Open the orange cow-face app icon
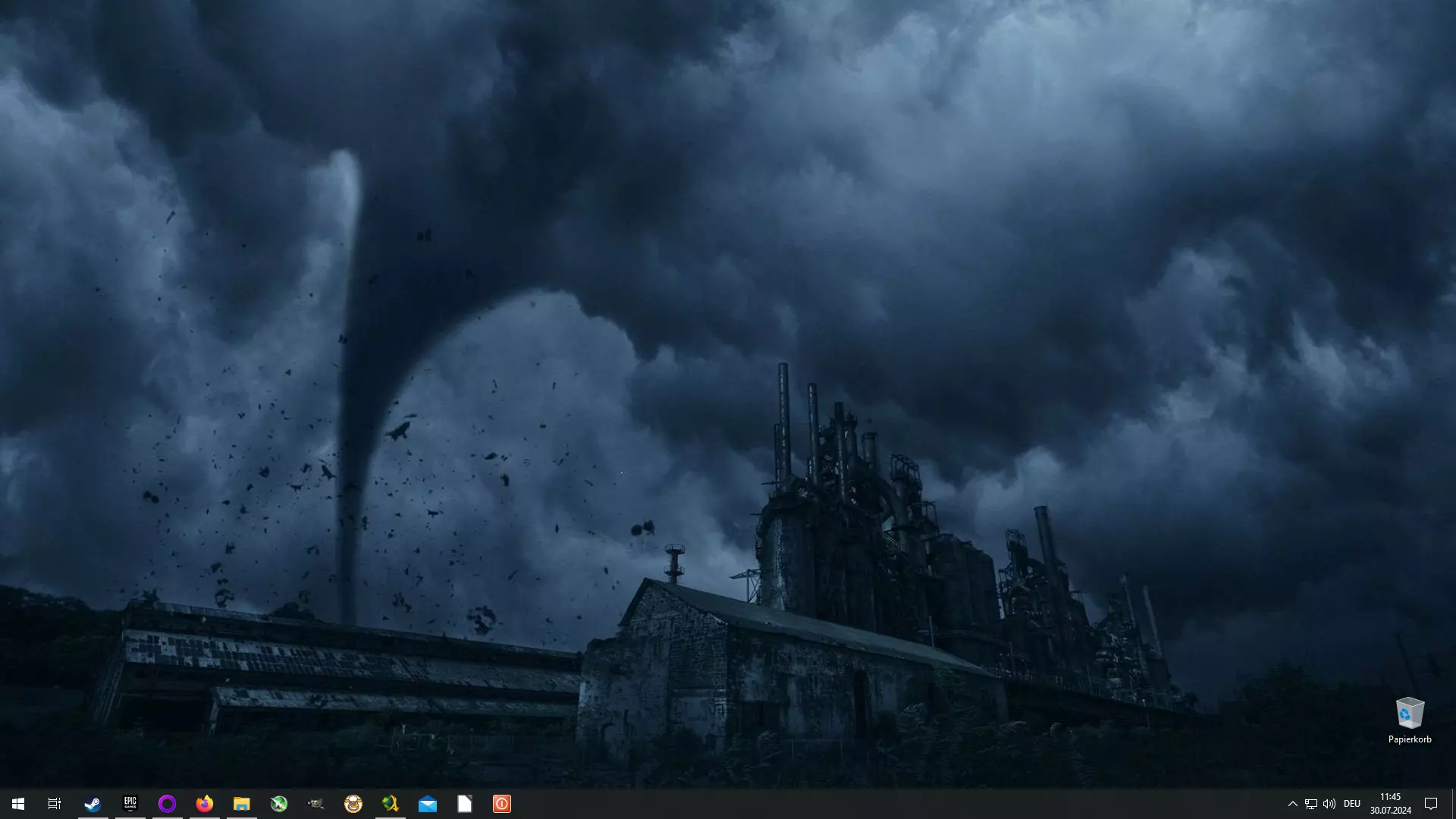This screenshot has height=819, width=1456. click(353, 804)
